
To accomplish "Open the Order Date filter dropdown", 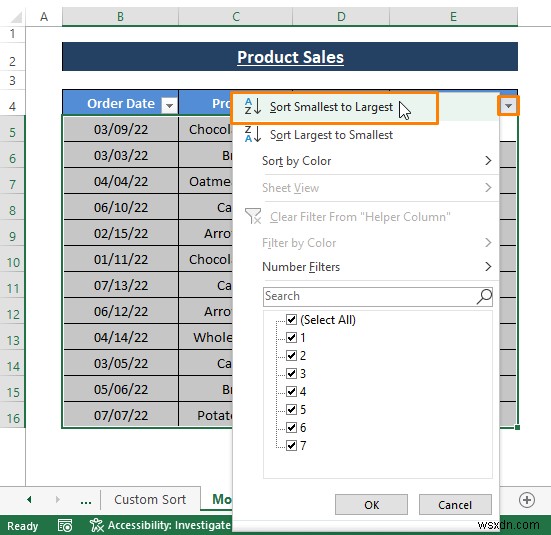I will click(169, 105).
